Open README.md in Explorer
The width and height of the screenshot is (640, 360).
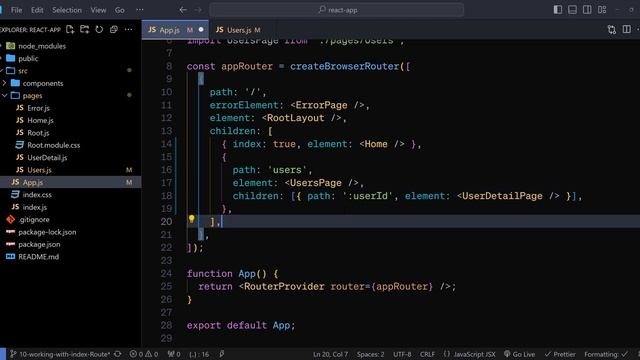pyautogui.click(x=38, y=257)
